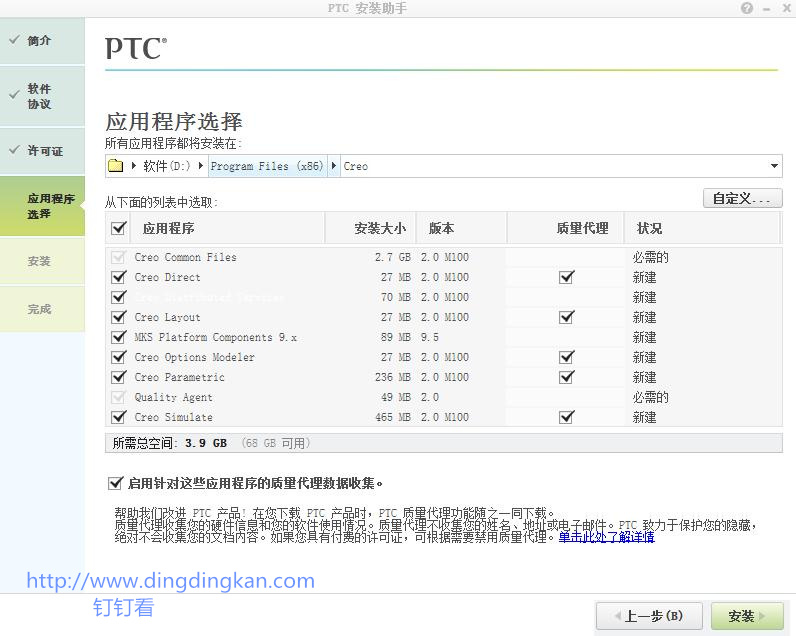
Task: Select the 应用程序选择 step
Action: [42, 206]
